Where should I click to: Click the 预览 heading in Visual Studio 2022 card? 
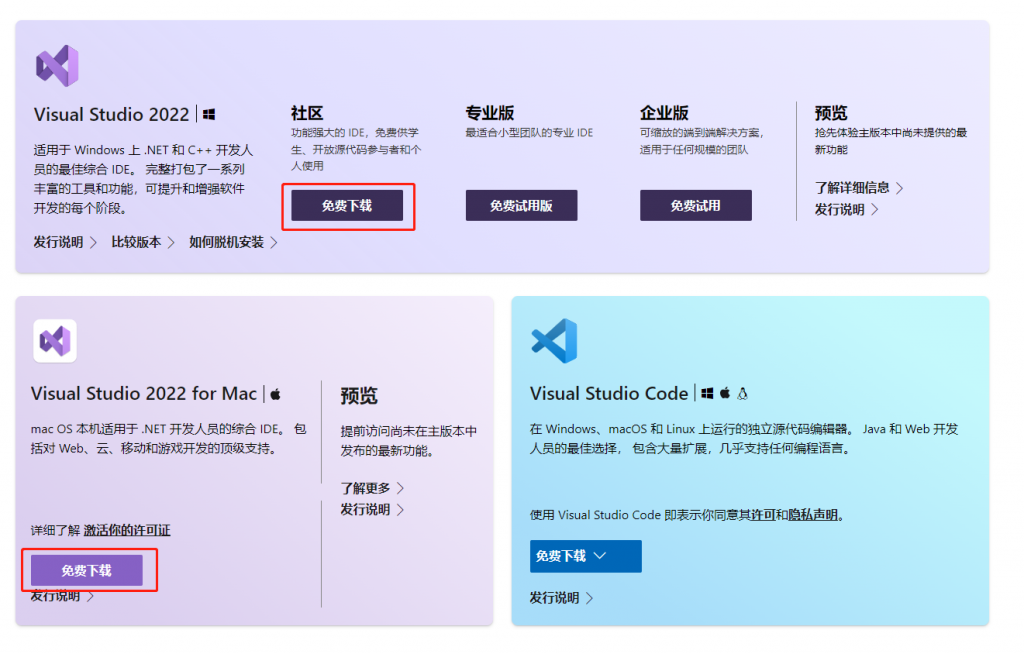coord(831,113)
